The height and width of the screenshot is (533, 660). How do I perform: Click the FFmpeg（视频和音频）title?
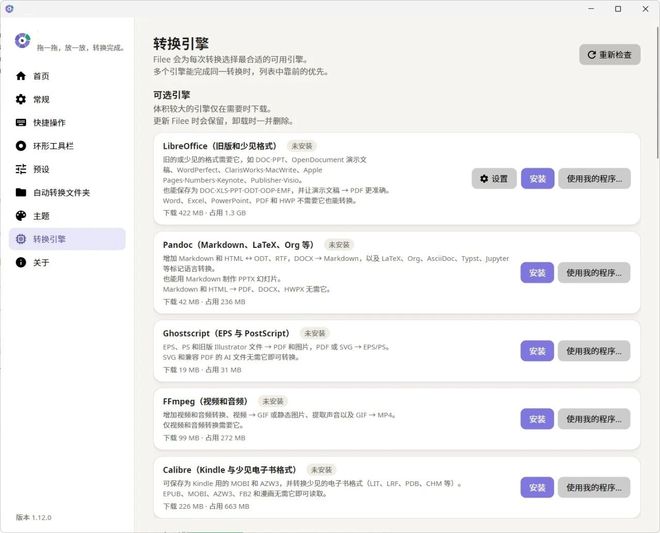tap(207, 401)
